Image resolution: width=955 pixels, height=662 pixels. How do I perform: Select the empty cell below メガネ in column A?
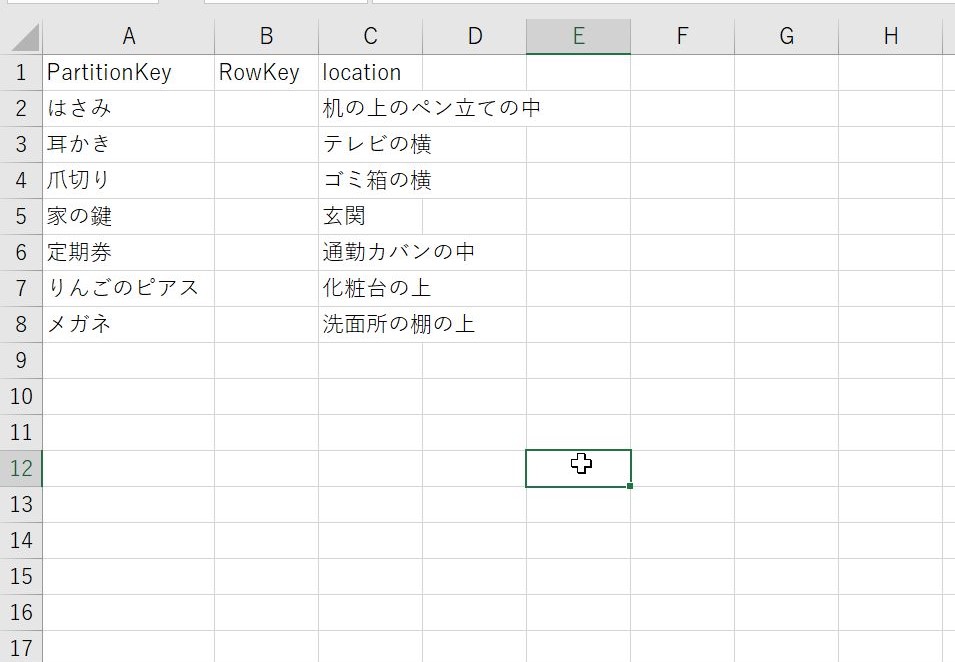[x=128, y=359]
